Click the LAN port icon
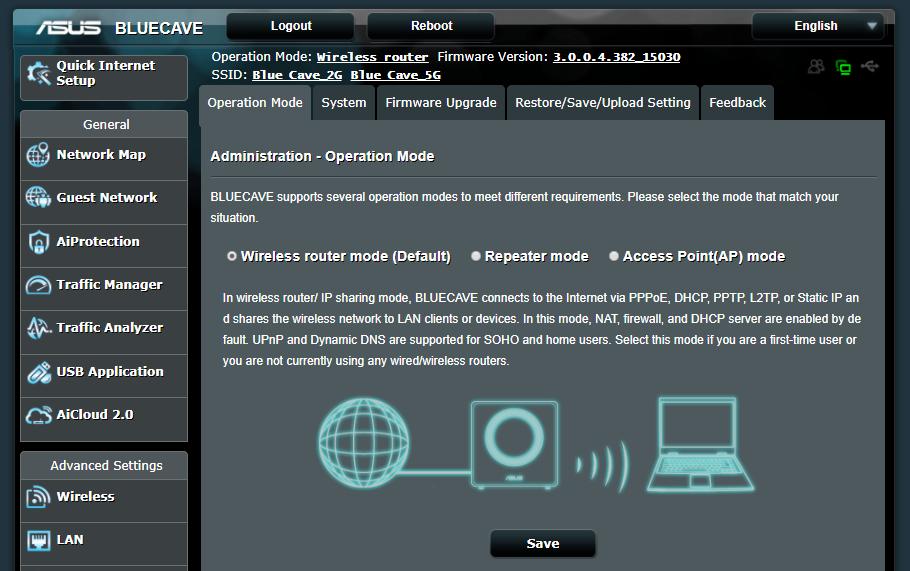 click(x=38, y=540)
